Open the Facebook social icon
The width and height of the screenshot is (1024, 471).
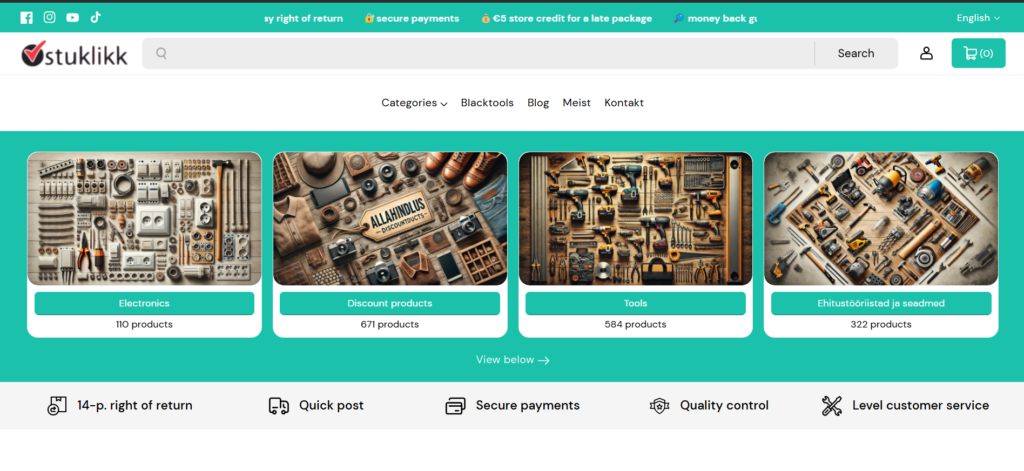coord(26,18)
